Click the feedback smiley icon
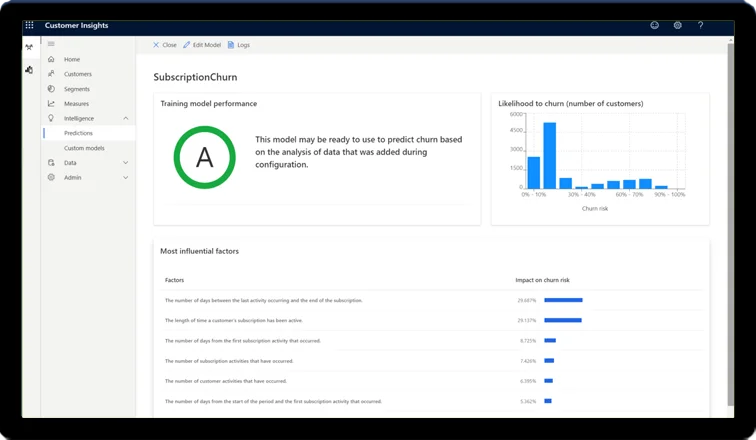756x440 pixels. click(x=654, y=25)
